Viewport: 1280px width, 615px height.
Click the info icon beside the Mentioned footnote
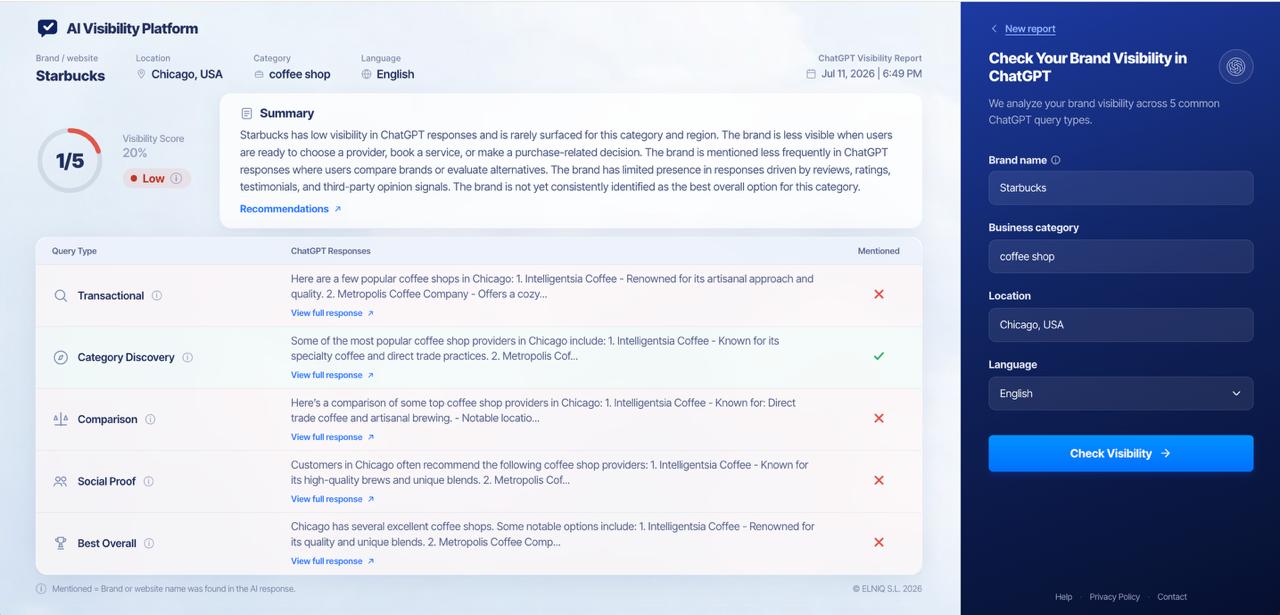41,589
